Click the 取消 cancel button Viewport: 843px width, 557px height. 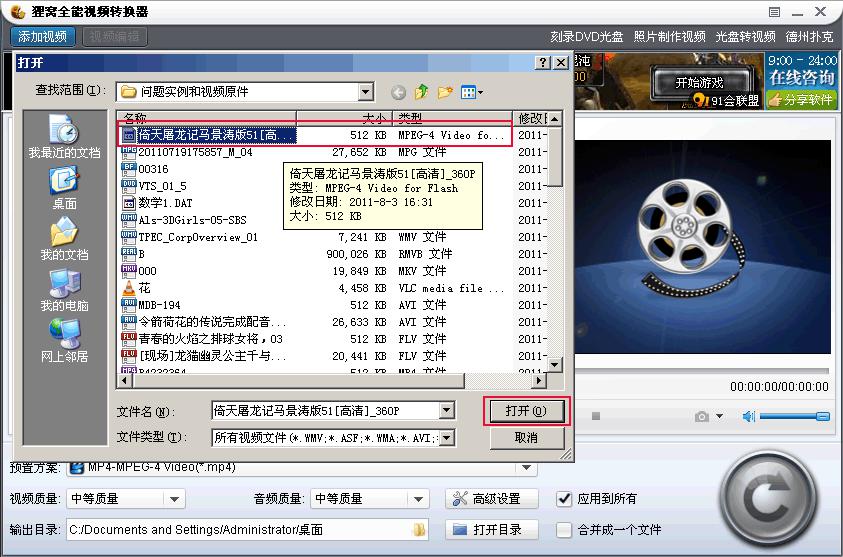(526, 437)
